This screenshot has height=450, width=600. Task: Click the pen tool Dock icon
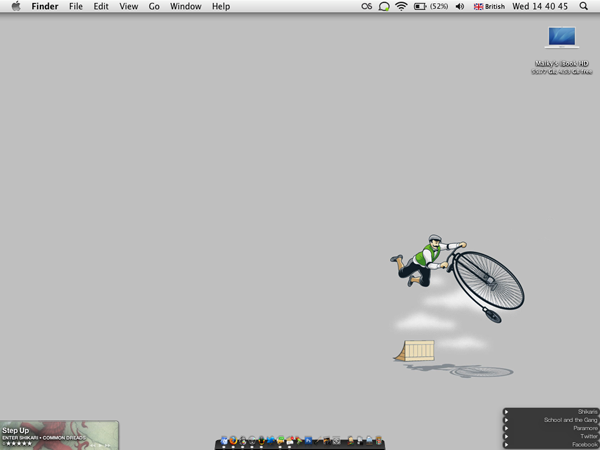pyautogui.click(x=318, y=441)
